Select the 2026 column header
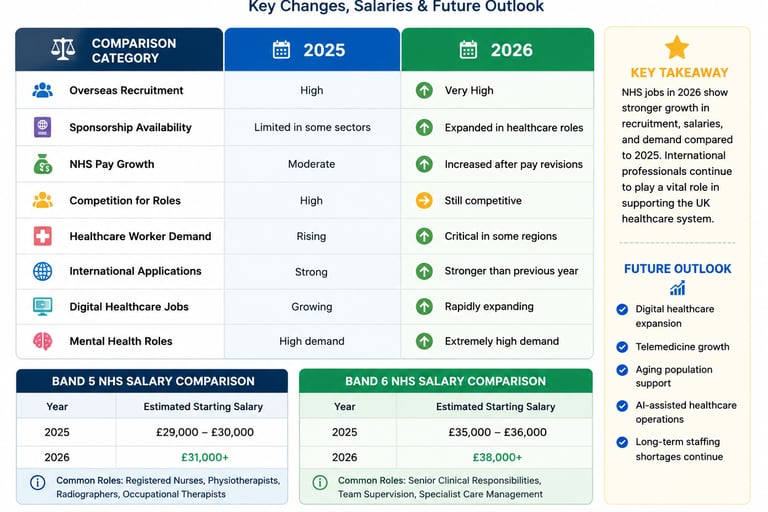768x512 pixels. coord(498,49)
